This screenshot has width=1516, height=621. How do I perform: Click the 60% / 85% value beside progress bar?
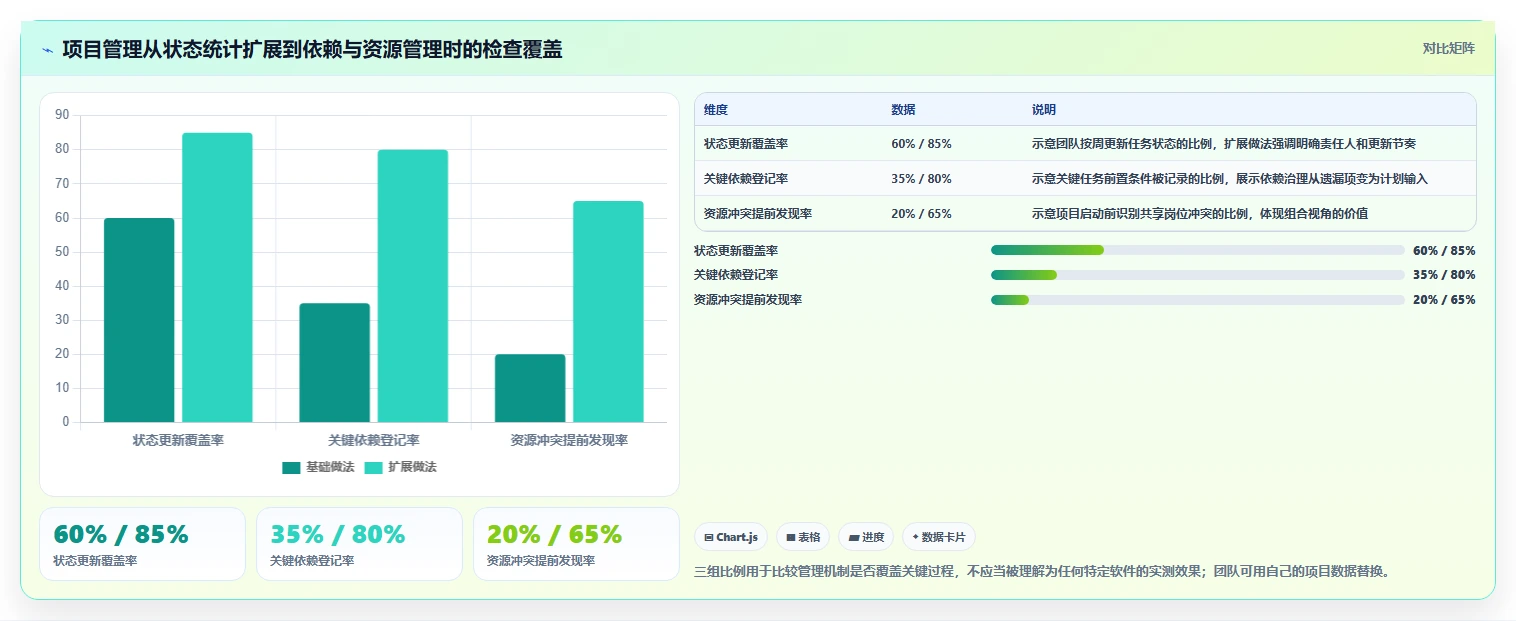1444,251
